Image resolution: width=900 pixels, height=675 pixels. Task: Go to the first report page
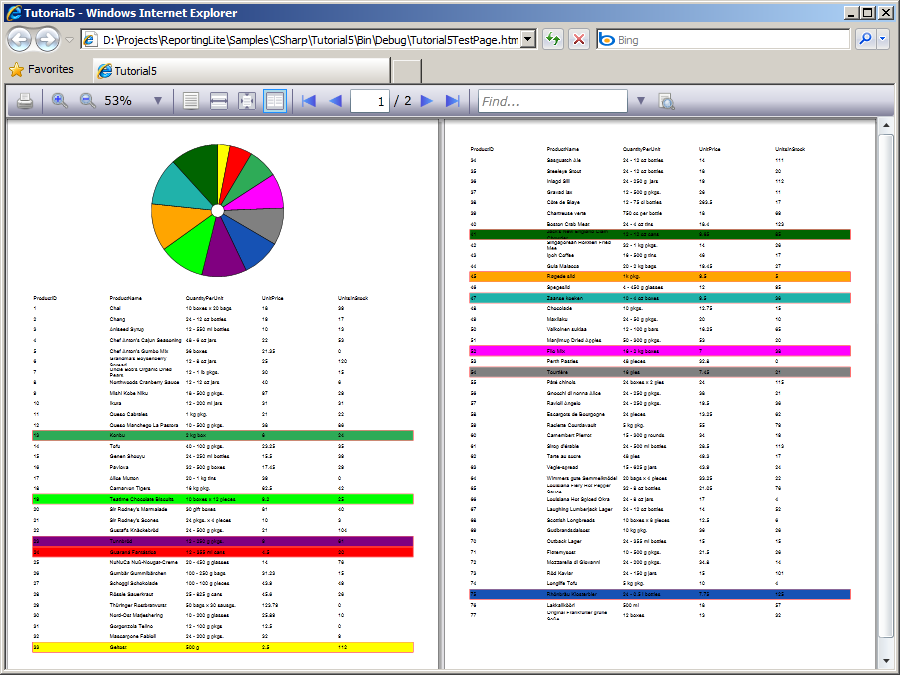[x=309, y=101]
